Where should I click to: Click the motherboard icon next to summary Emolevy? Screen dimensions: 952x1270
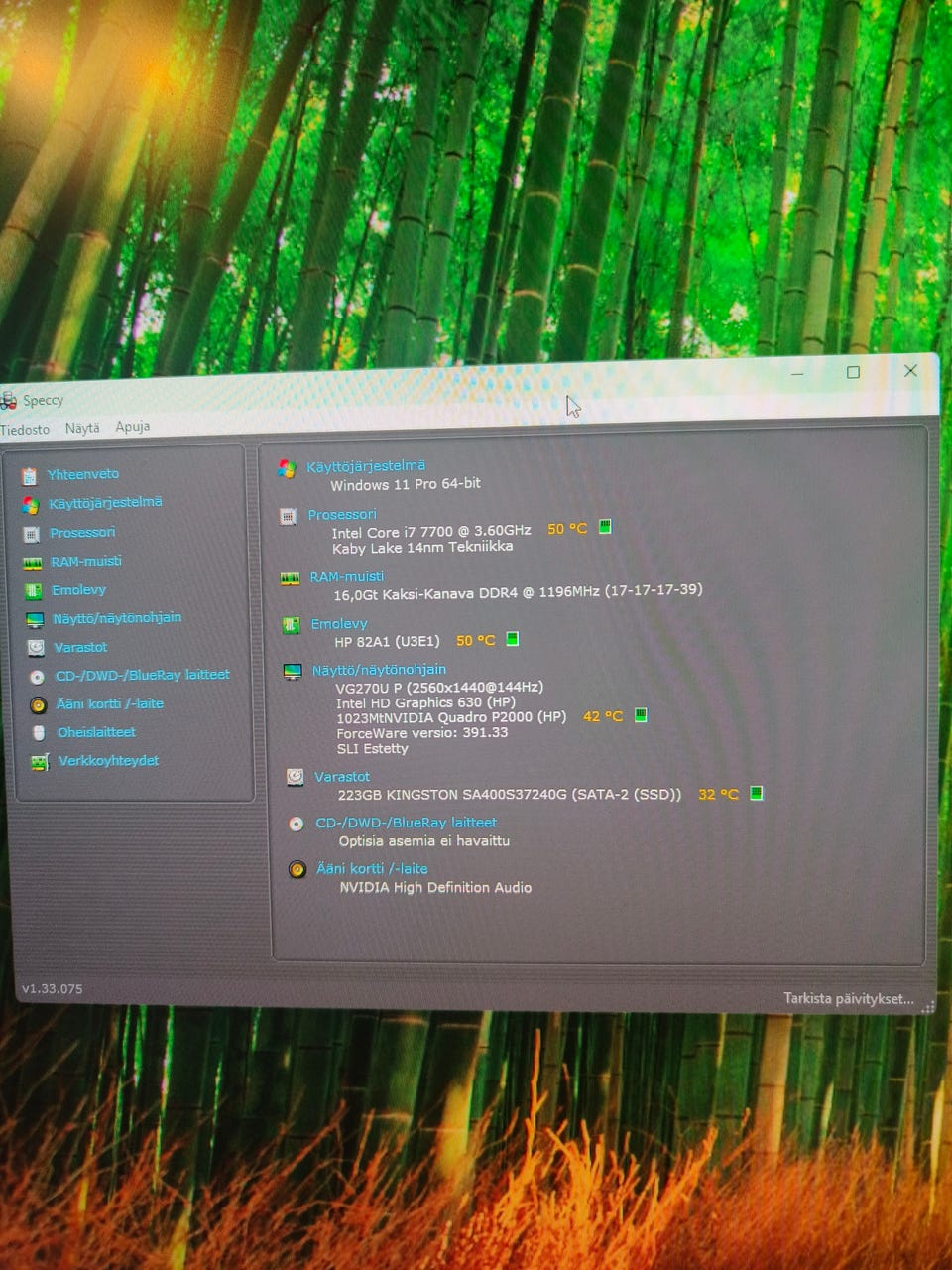[x=291, y=625]
